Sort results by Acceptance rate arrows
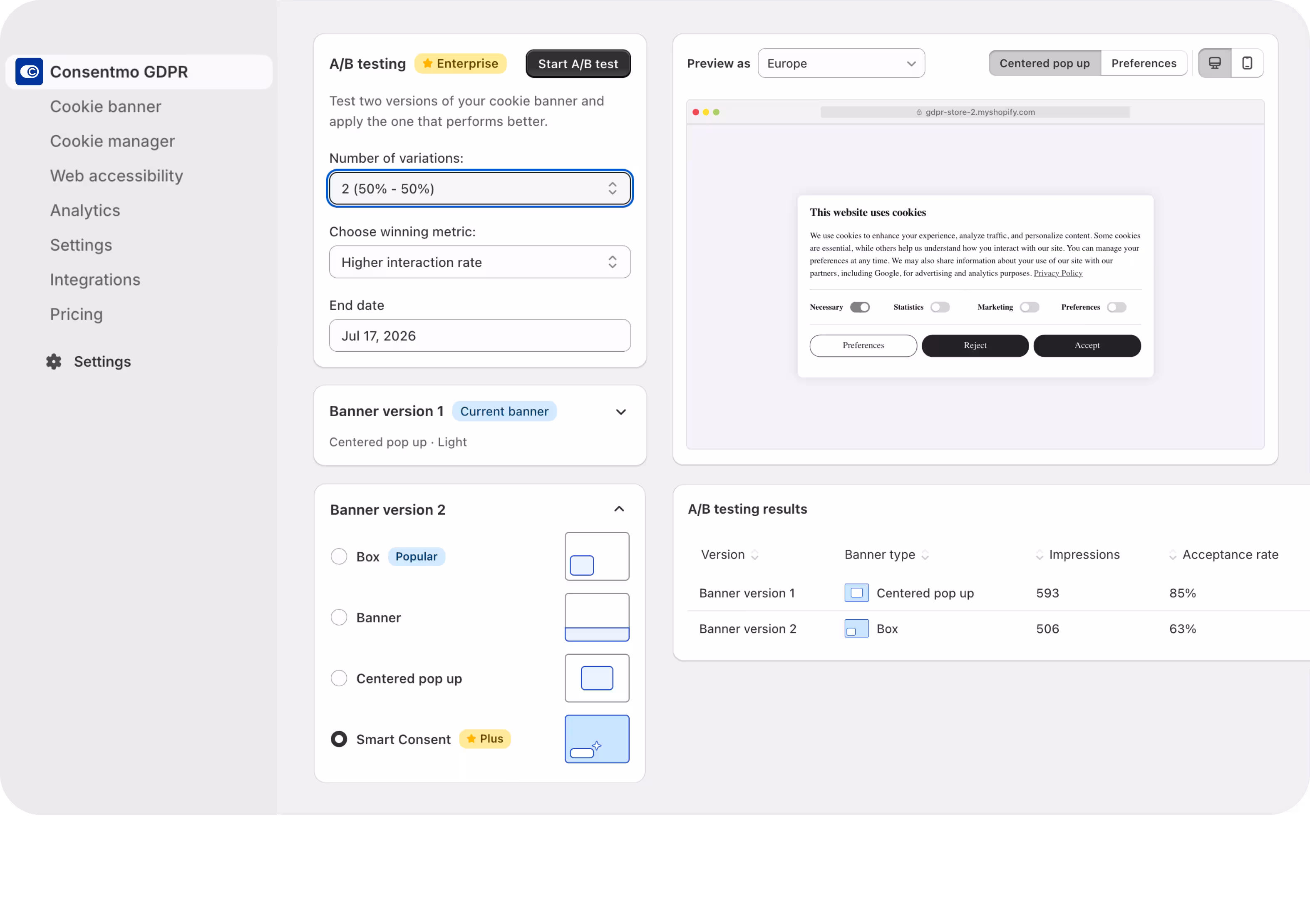The image size is (1310, 924). point(1173,555)
